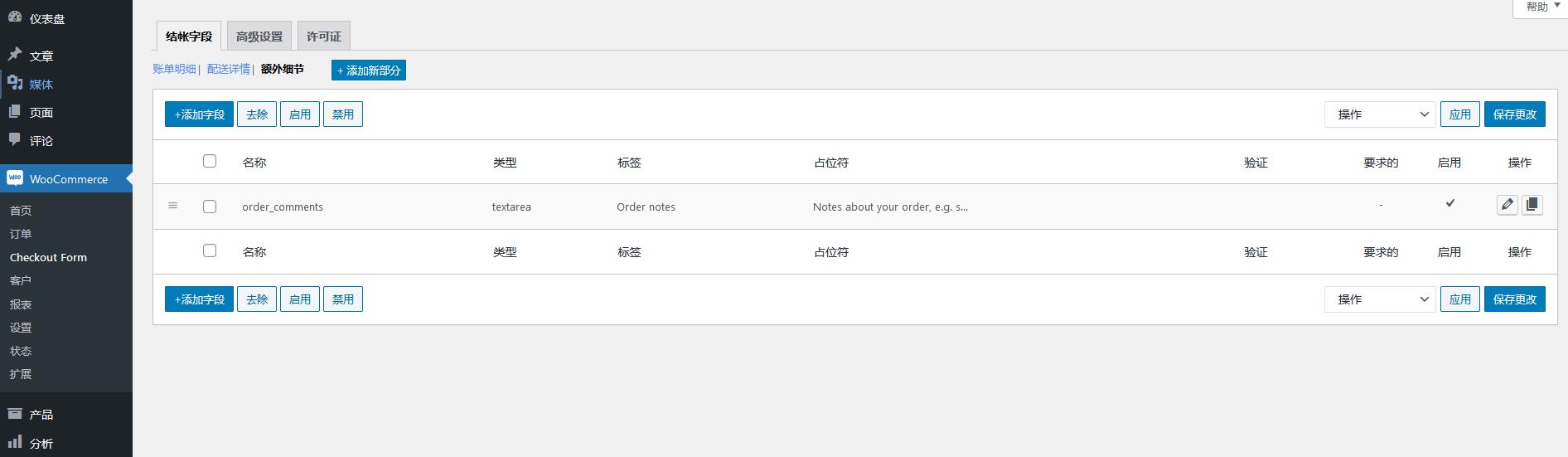The image size is (1568, 457).
Task: Click the 'Notes about your order' placeholder text
Action: coord(890,207)
